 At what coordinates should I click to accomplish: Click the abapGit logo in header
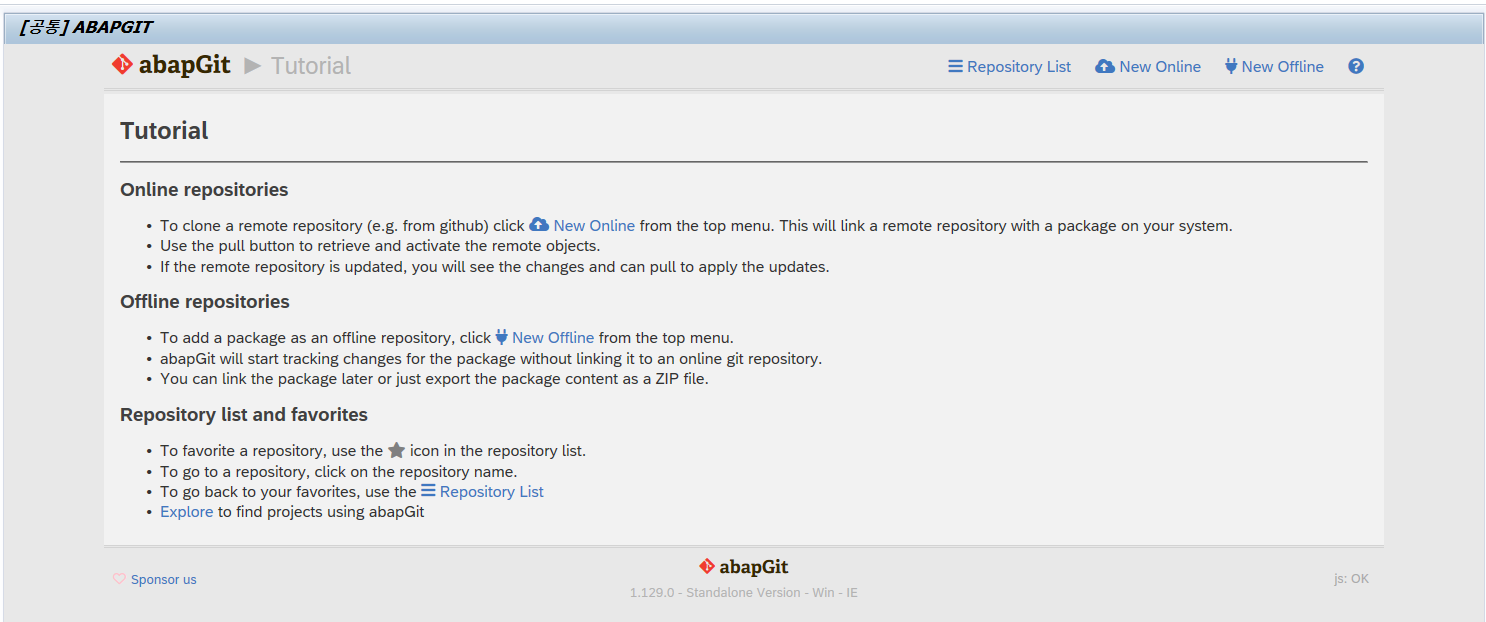click(171, 66)
